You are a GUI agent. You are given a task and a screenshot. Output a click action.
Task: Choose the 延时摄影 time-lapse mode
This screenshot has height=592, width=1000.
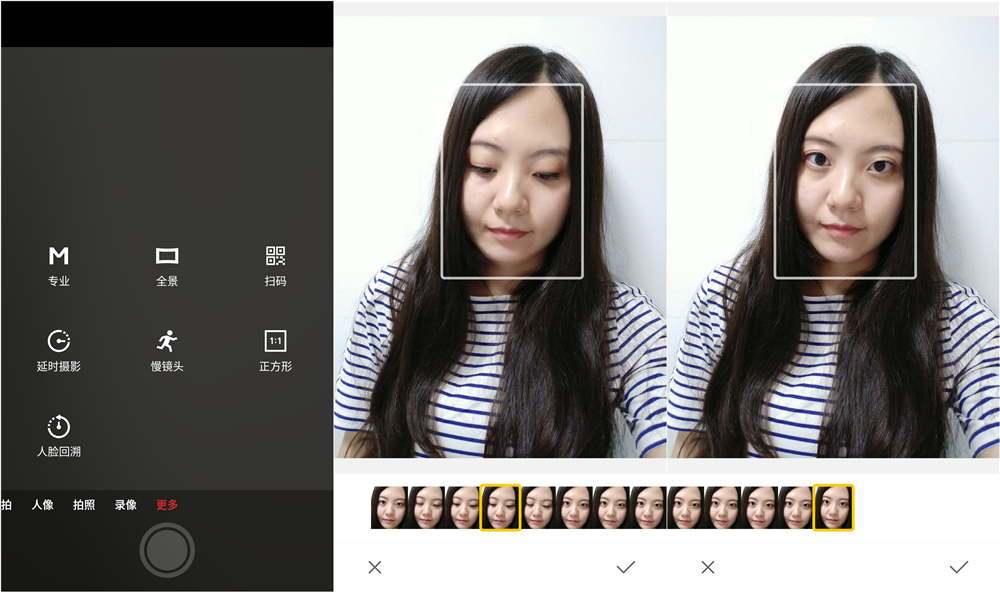point(59,351)
